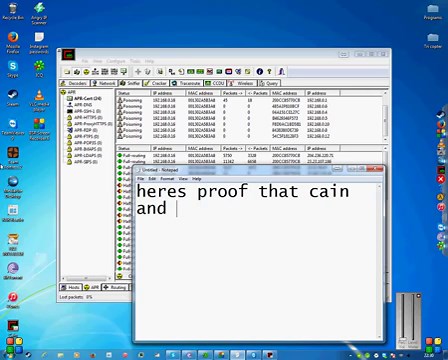The width and height of the screenshot is (448, 360).
Task: Open Notepad's Help menu
Action: (197, 179)
